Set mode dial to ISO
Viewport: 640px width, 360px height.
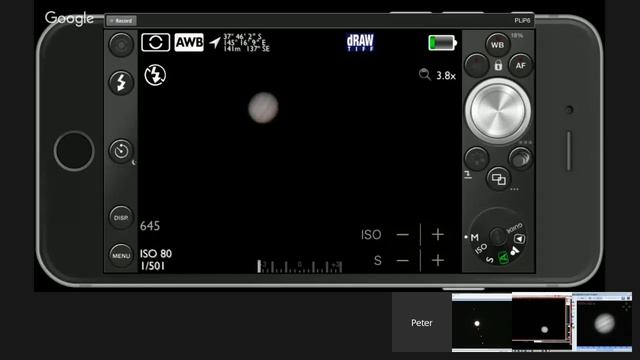[x=480, y=249]
